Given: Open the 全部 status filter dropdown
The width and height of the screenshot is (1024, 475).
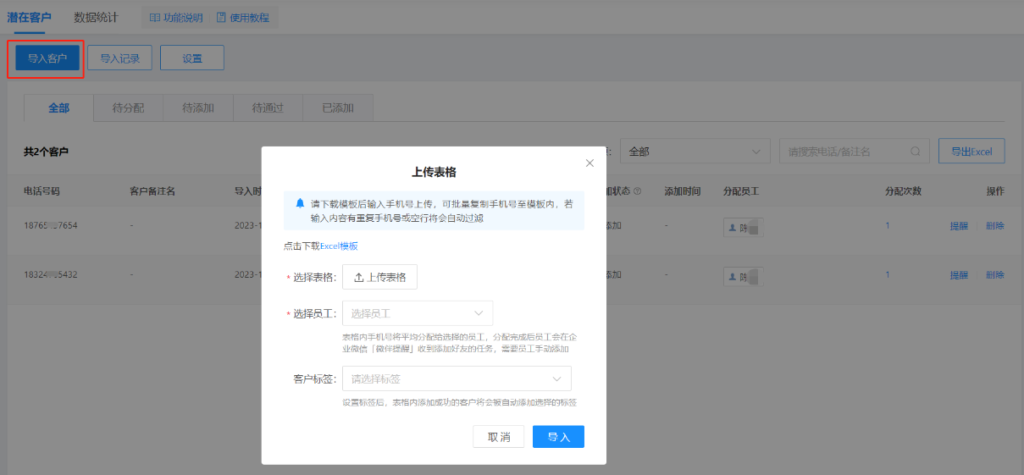Looking at the screenshot, I should (x=695, y=151).
